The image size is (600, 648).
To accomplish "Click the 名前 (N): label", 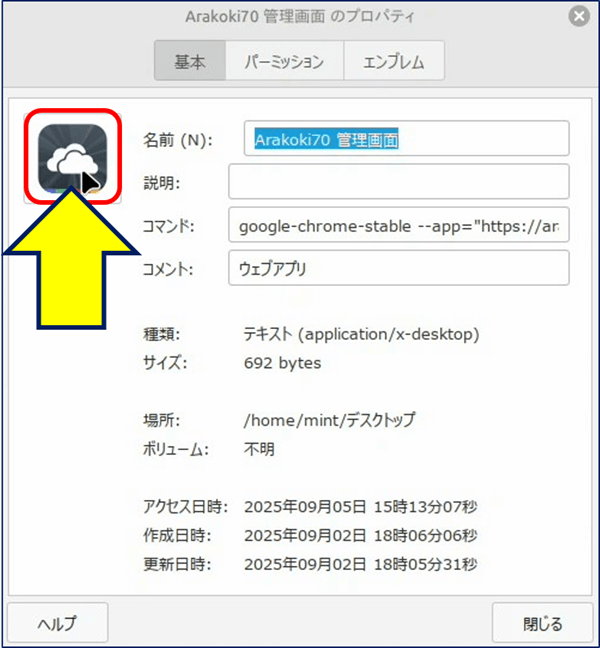I will 178,141.
